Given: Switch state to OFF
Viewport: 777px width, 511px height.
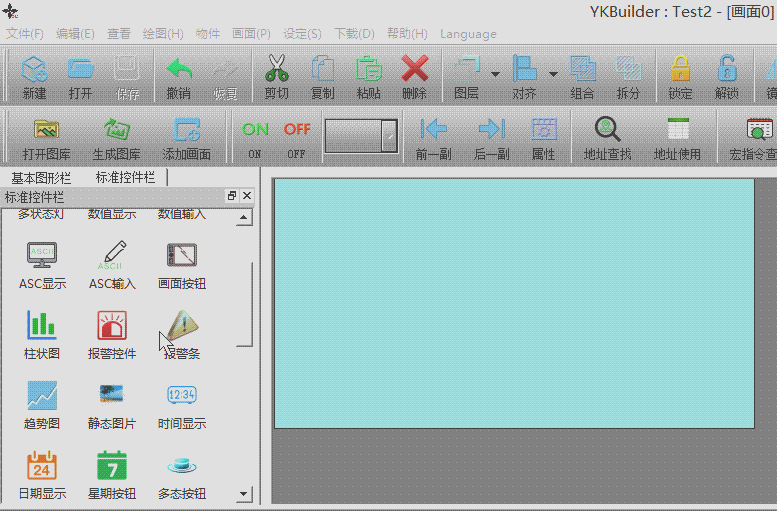Looking at the screenshot, I should click(x=297, y=136).
